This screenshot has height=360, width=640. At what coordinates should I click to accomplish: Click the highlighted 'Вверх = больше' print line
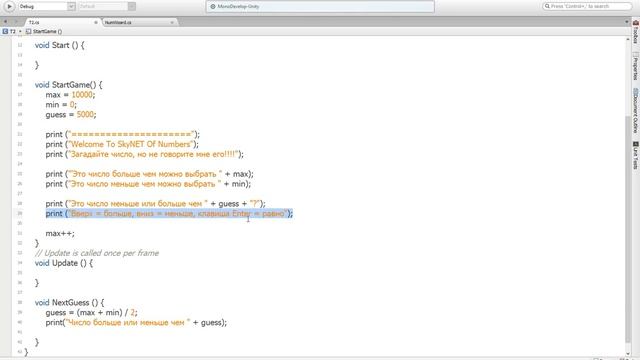click(169, 213)
